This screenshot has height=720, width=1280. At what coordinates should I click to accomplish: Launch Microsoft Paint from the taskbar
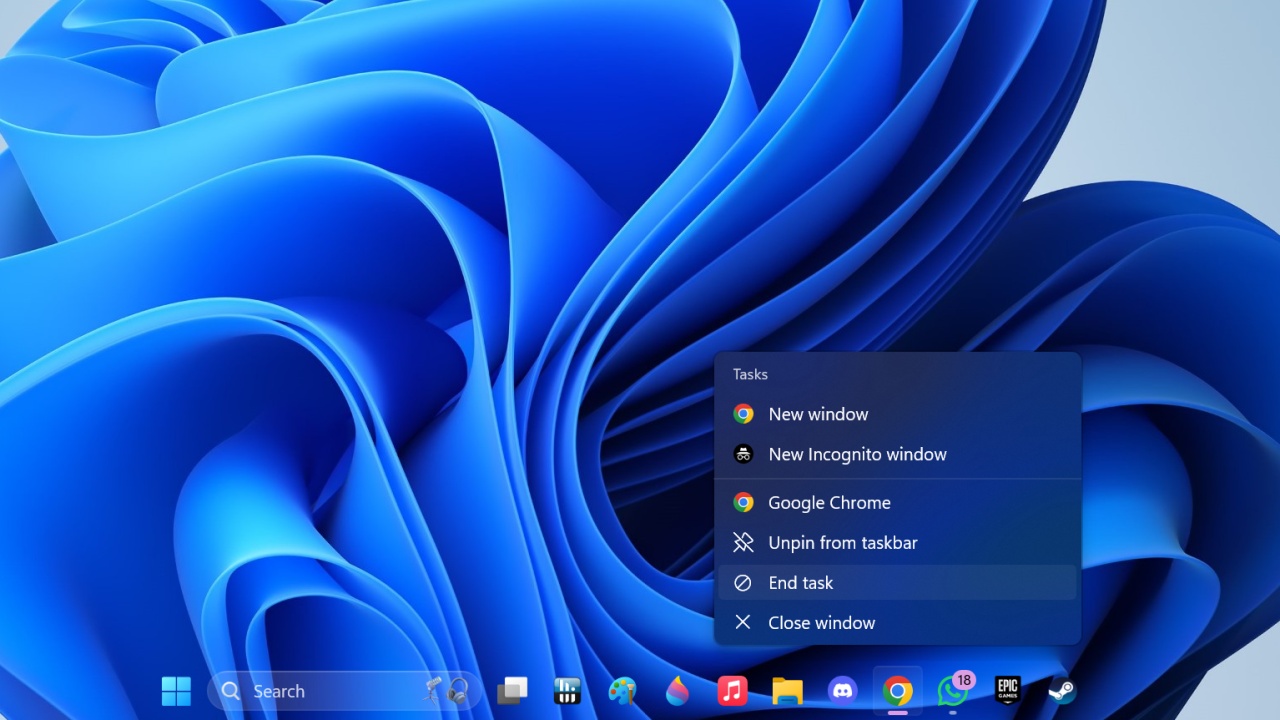622,690
